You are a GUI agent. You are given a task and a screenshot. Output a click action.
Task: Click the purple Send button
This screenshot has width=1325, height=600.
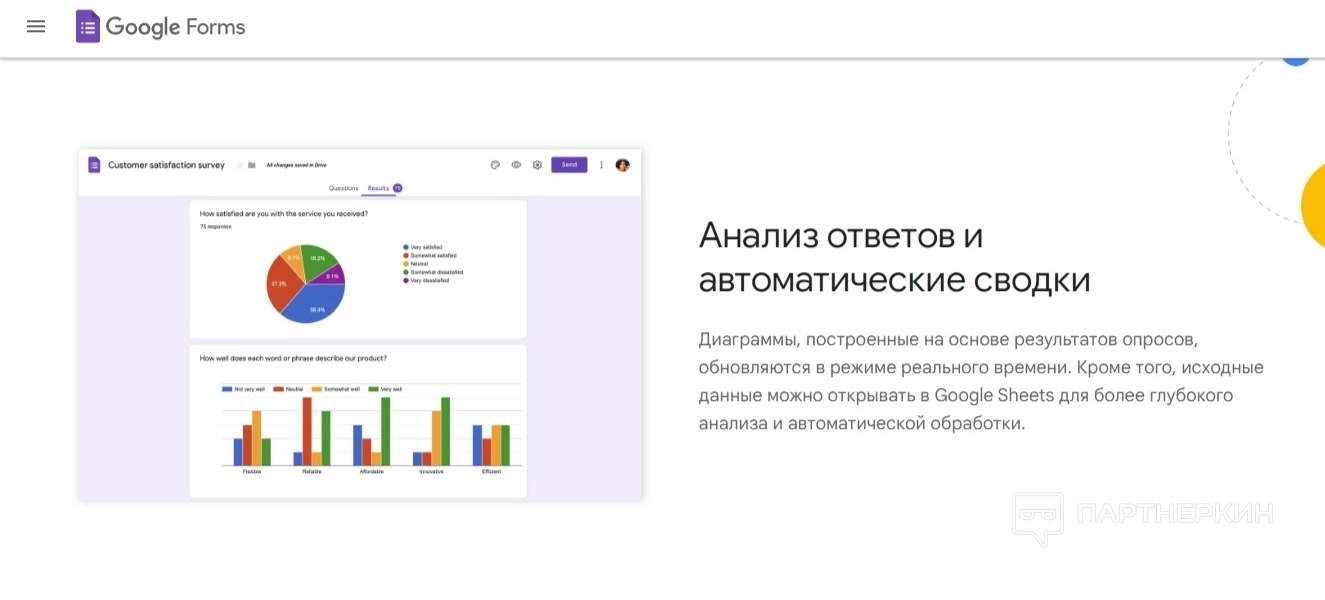569,165
